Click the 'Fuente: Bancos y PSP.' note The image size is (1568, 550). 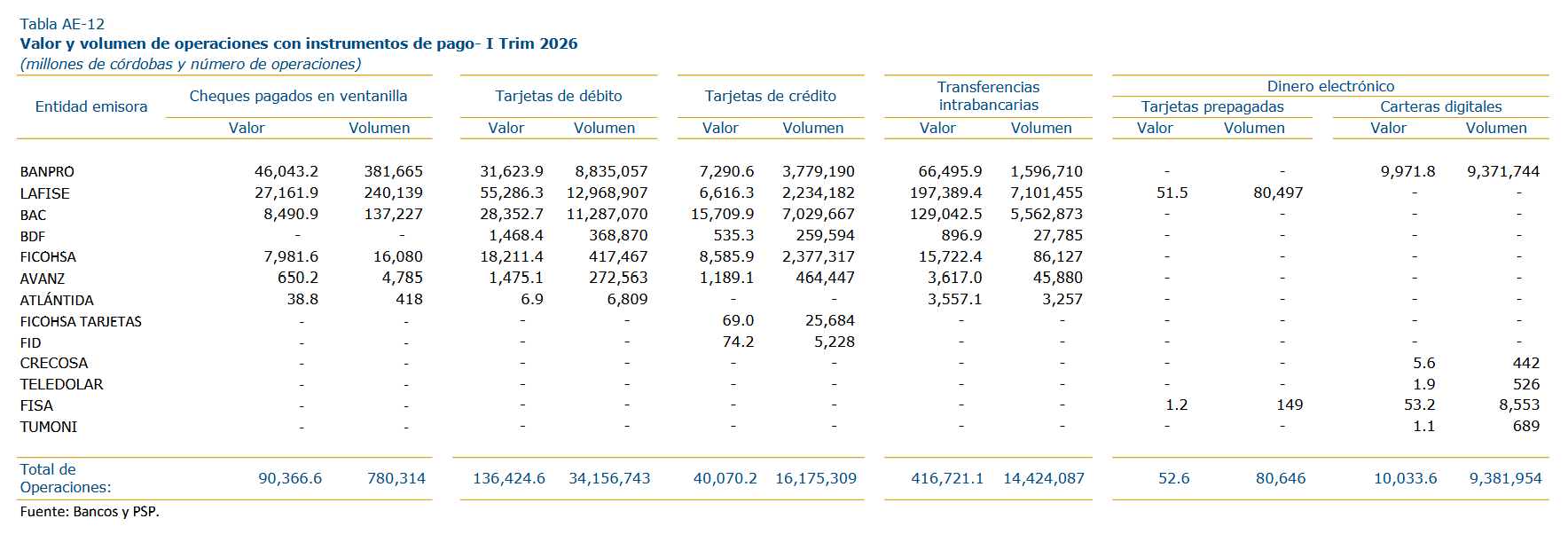pyautogui.click(x=90, y=512)
